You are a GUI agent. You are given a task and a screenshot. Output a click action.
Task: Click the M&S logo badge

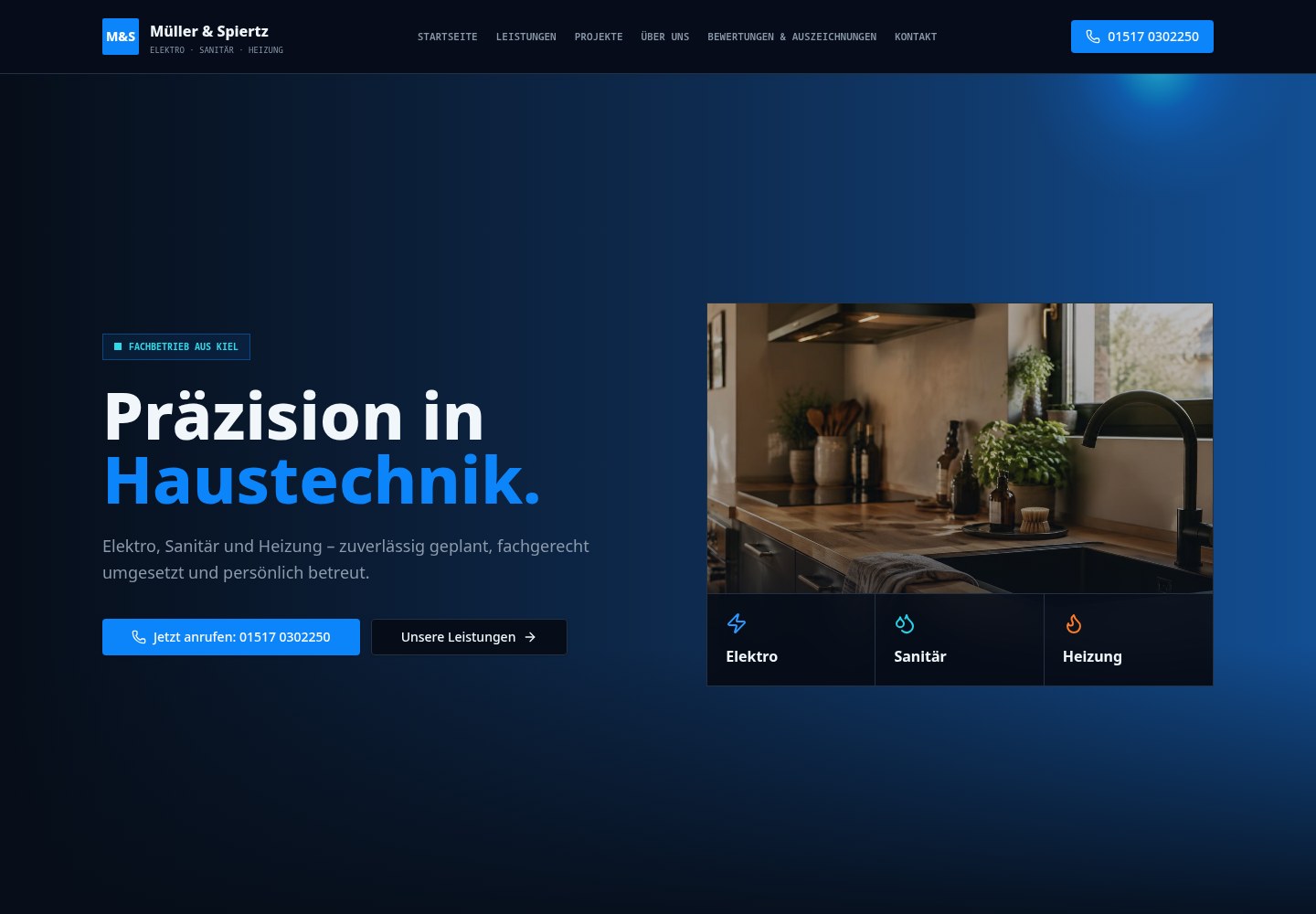click(121, 37)
